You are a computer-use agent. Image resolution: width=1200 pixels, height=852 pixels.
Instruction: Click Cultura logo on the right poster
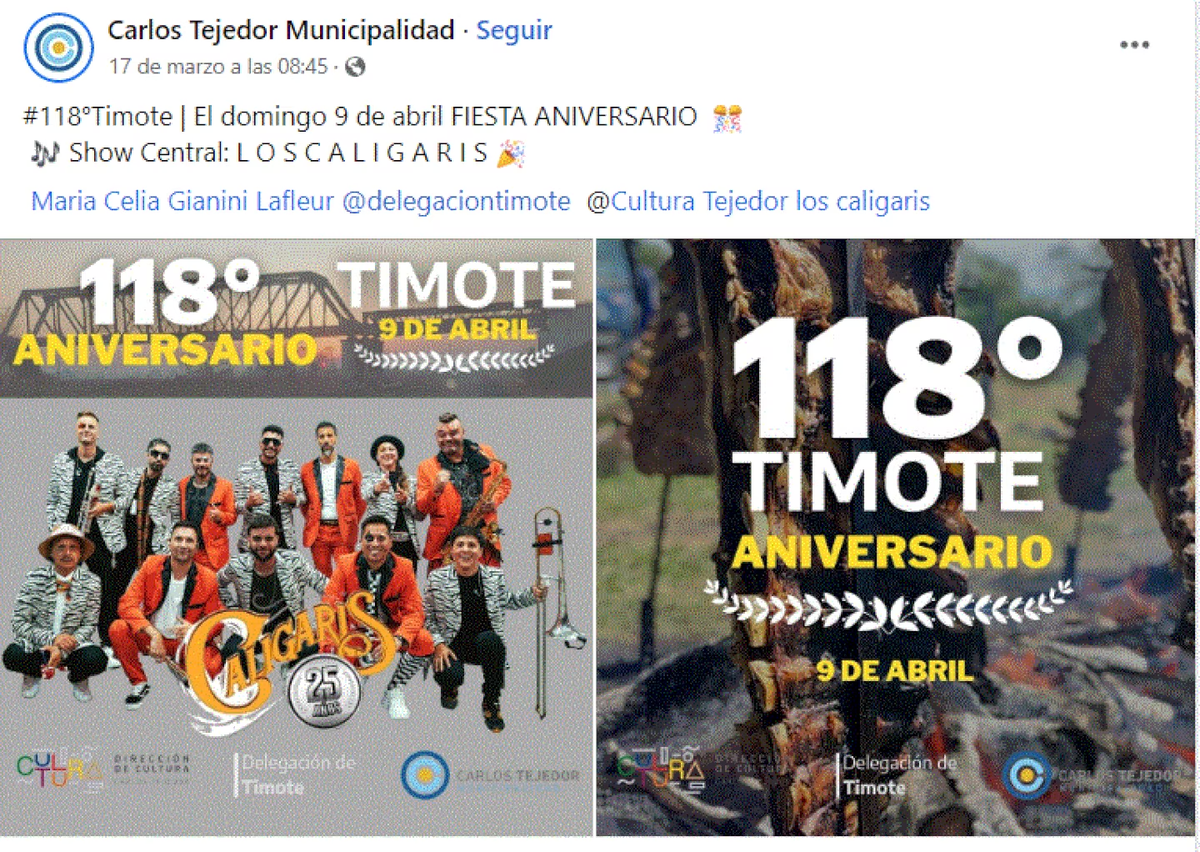[x=660, y=770]
